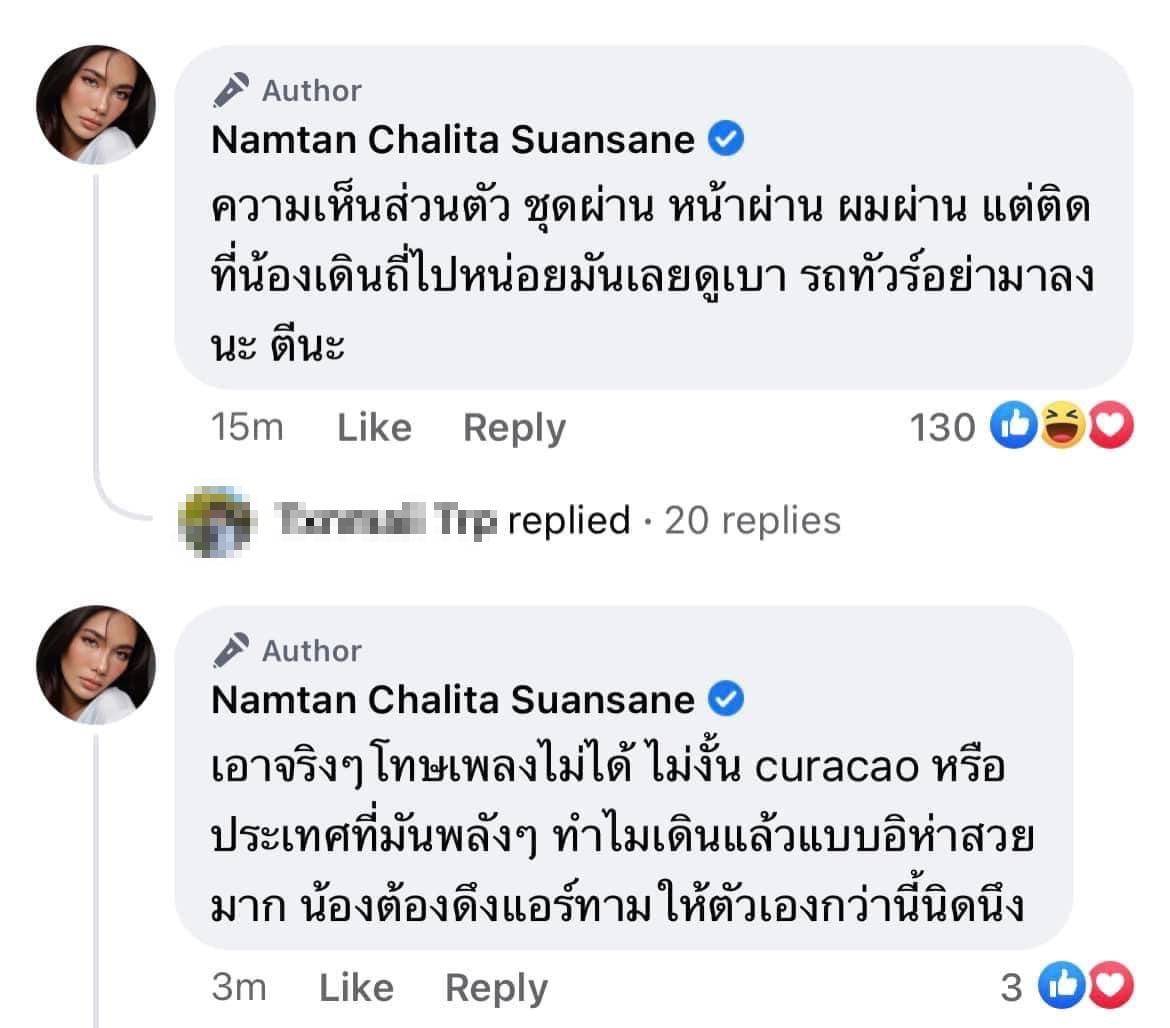Click the blue thumbs-up reaction beside 130
This screenshot has width=1170, height=1028.
pos(1012,428)
